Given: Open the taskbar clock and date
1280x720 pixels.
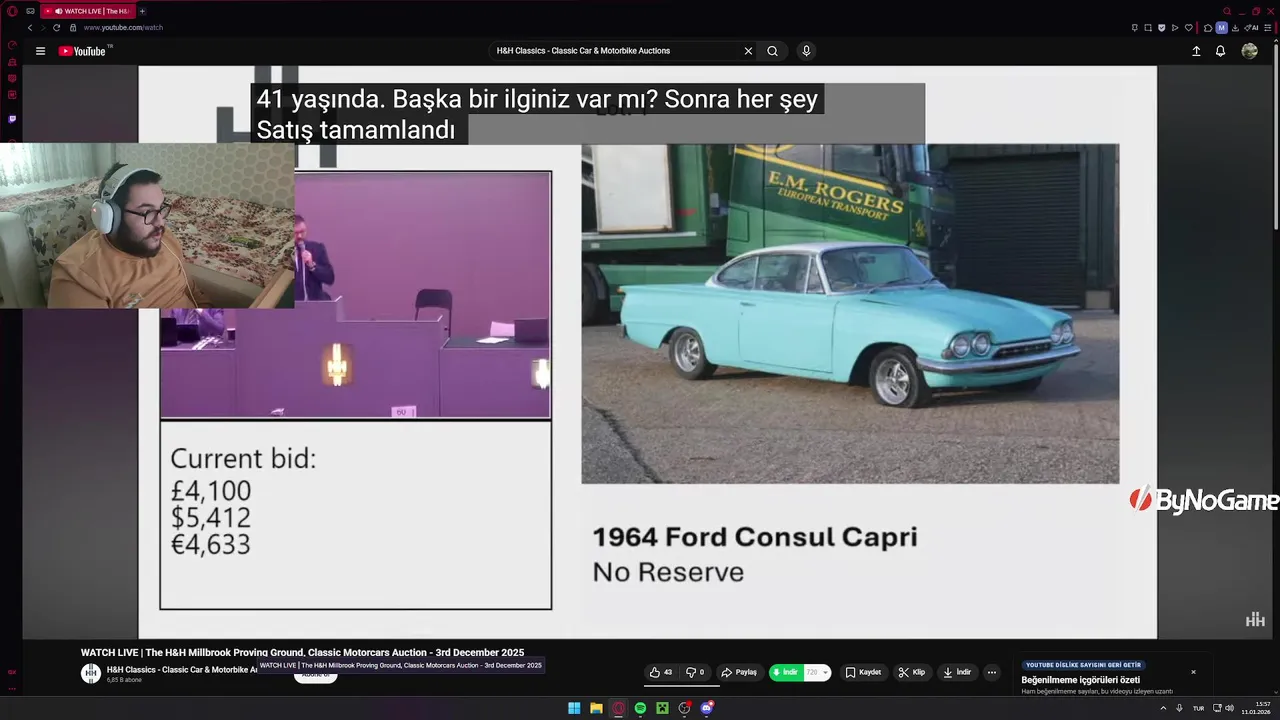Looking at the screenshot, I should click(1256, 708).
